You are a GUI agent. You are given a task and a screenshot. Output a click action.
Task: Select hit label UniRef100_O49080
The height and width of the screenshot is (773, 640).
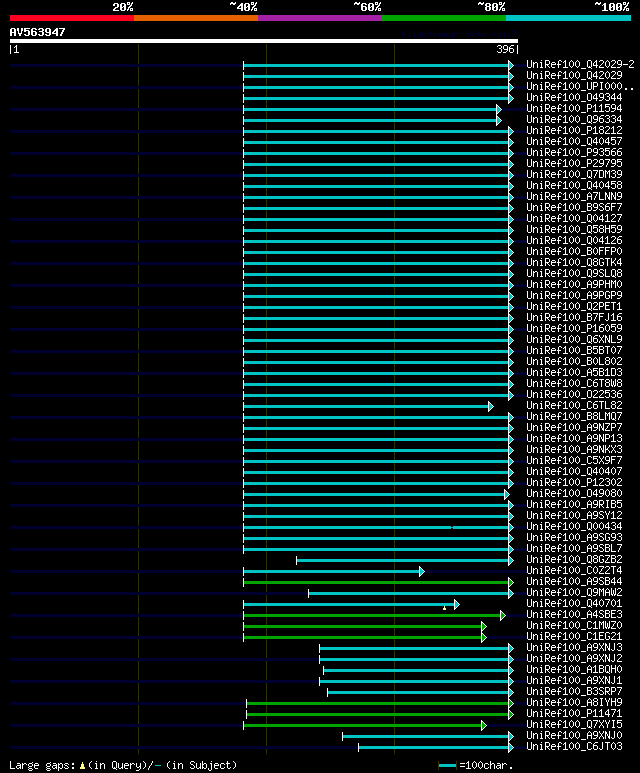coord(574,494)
